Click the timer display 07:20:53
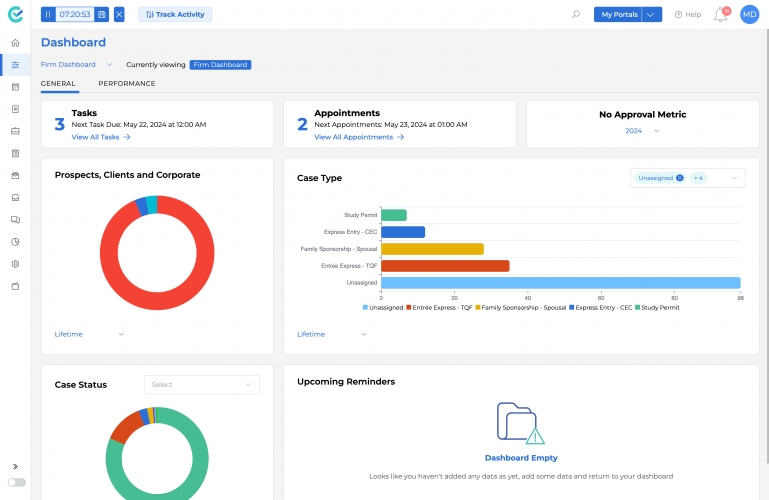Image resolution: width=769 pixels, height=500 pixels. click(x=75, y=14)
